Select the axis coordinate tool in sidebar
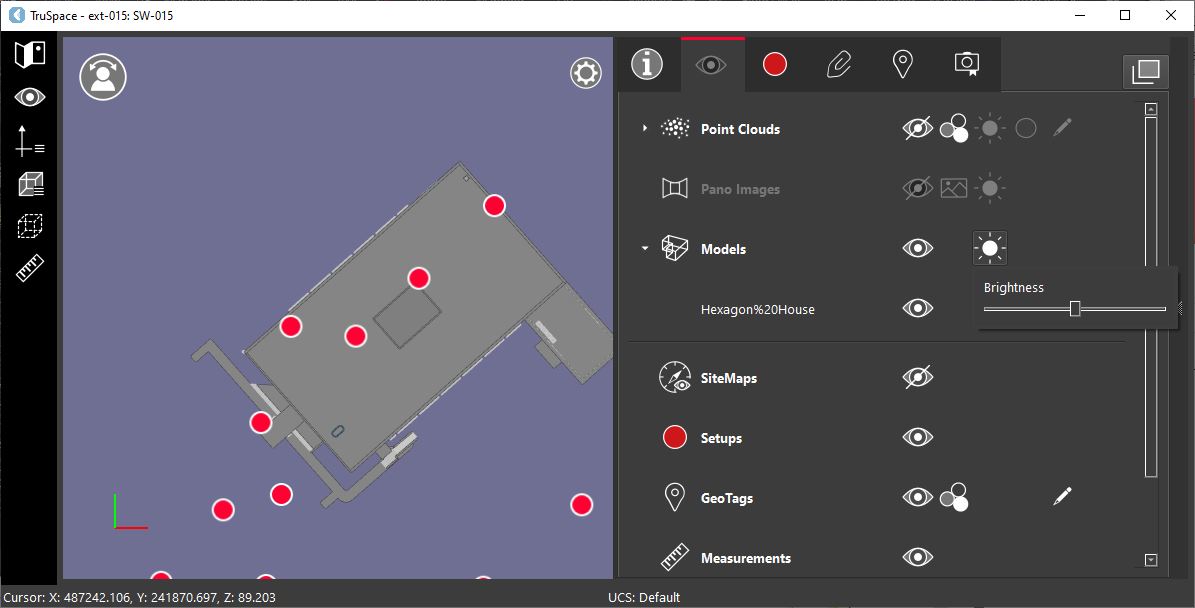 [30, 141]
